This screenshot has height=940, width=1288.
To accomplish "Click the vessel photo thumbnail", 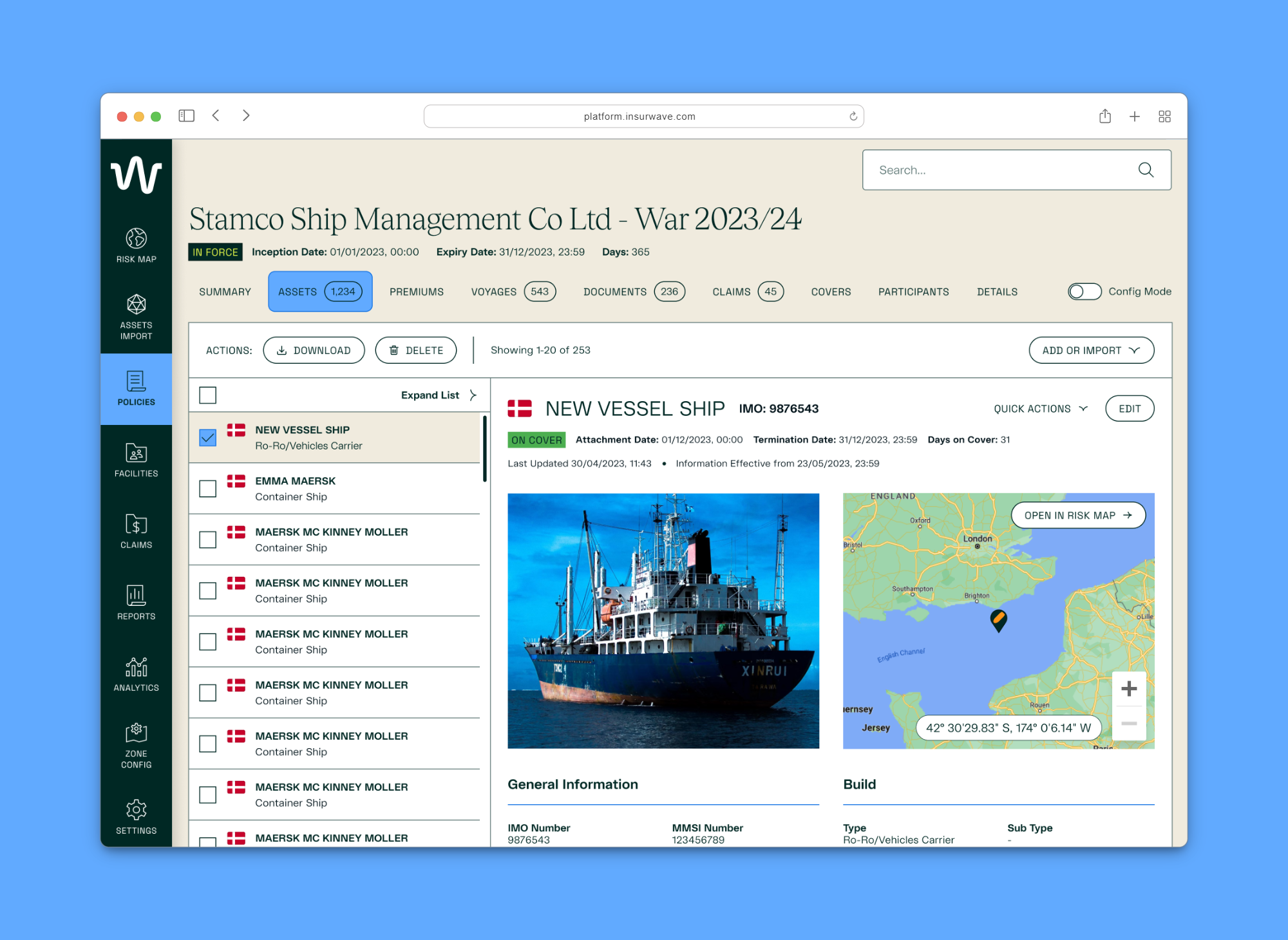I will pyautogui.click(x=663, y=621).
